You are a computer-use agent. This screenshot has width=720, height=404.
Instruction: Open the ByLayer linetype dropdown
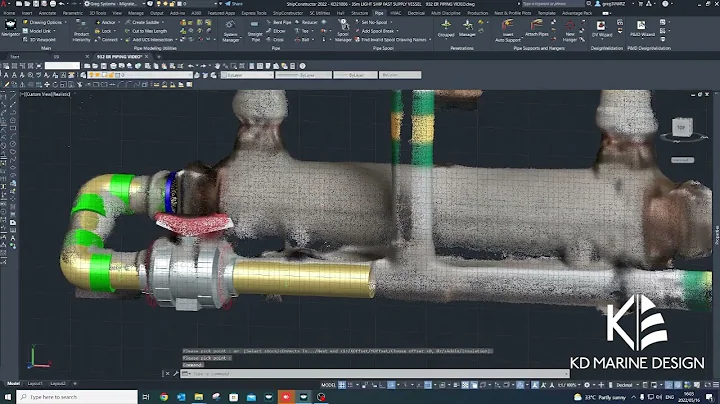[304, 75]
